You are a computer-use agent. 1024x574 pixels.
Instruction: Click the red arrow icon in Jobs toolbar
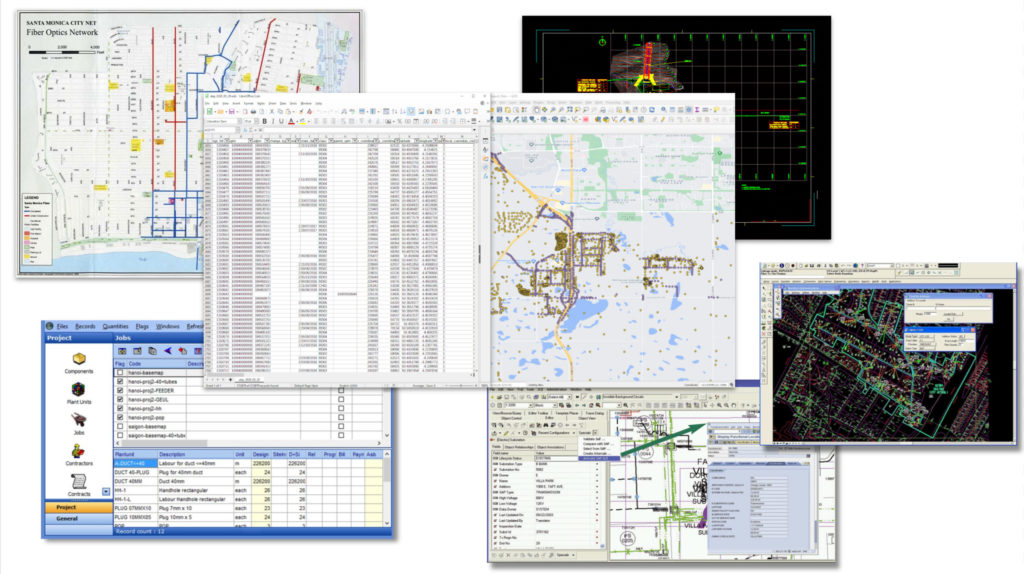pyautogui.click(x=183, y=351)
